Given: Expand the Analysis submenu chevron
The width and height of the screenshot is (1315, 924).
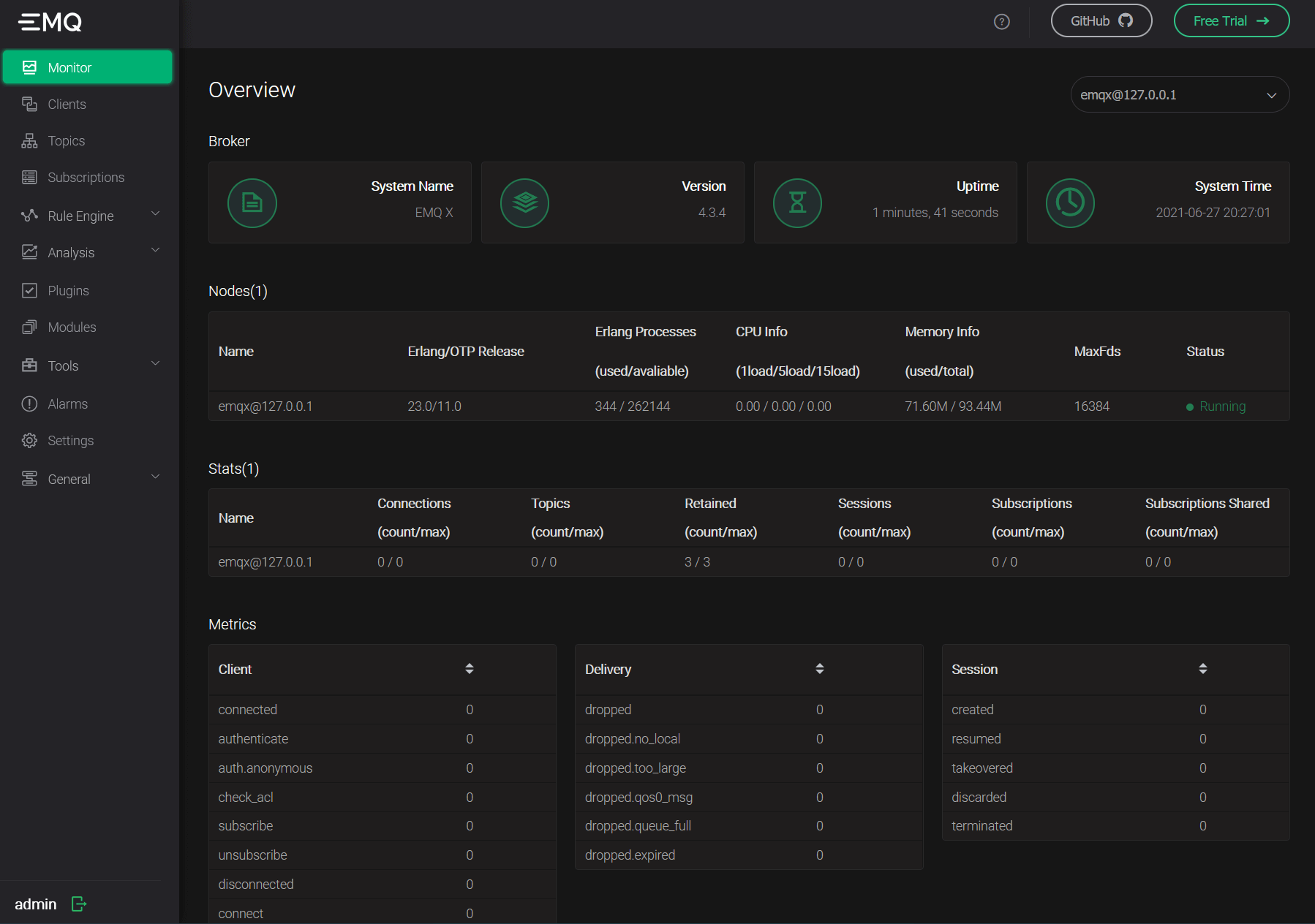Looking at the screenshot, I should coord(155,251).
